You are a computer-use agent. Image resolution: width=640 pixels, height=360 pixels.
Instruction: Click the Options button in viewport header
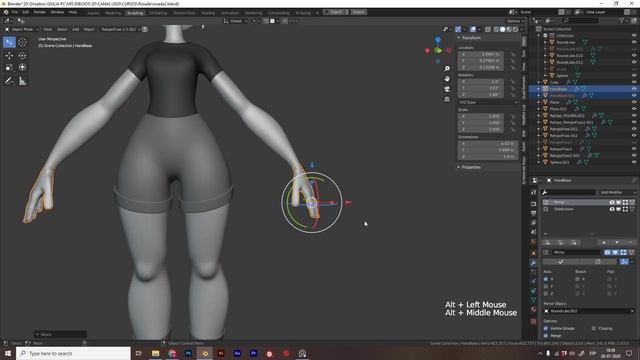(x=515, y=21)
